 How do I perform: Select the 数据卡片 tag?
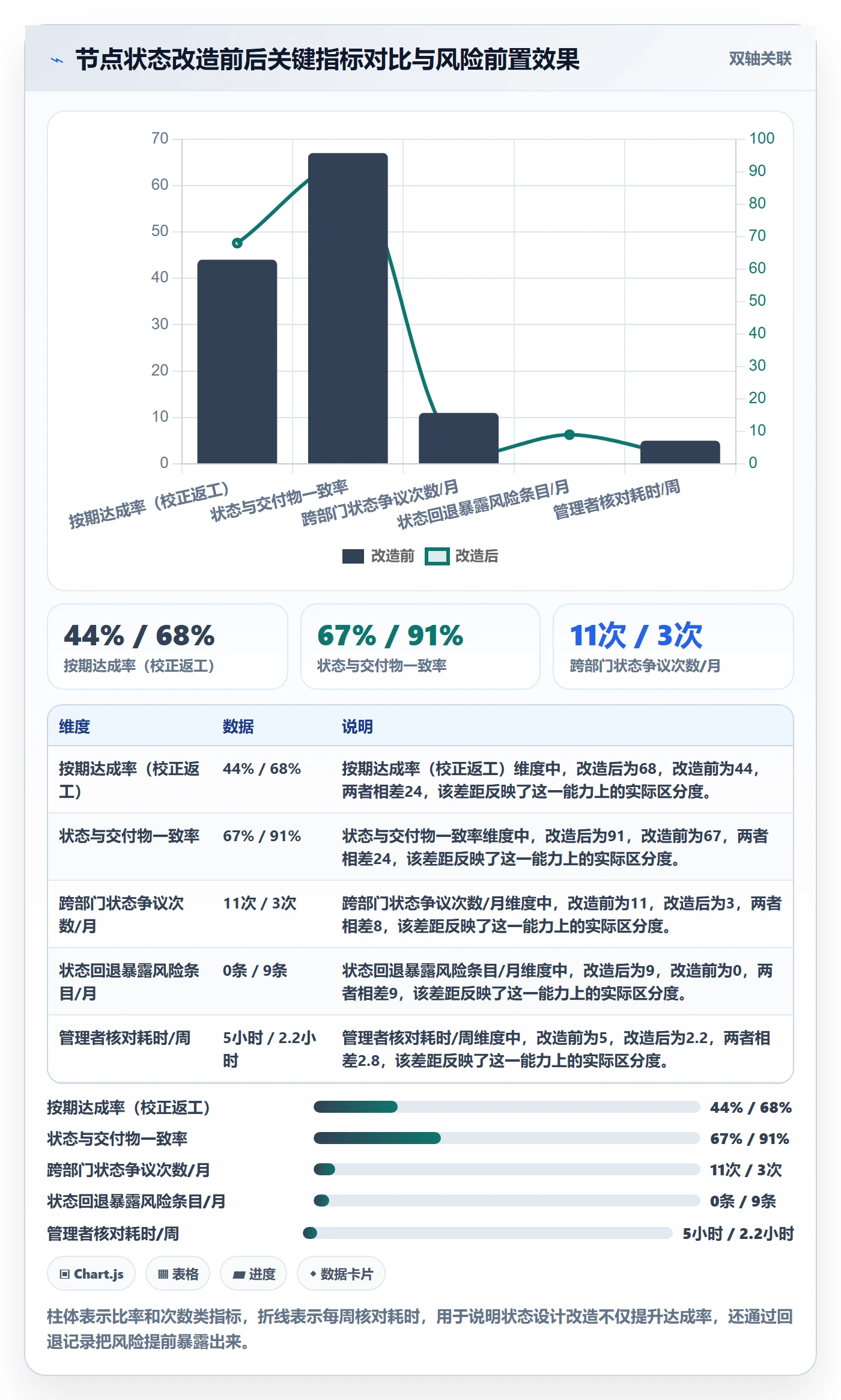click(x=341, y=1273)
